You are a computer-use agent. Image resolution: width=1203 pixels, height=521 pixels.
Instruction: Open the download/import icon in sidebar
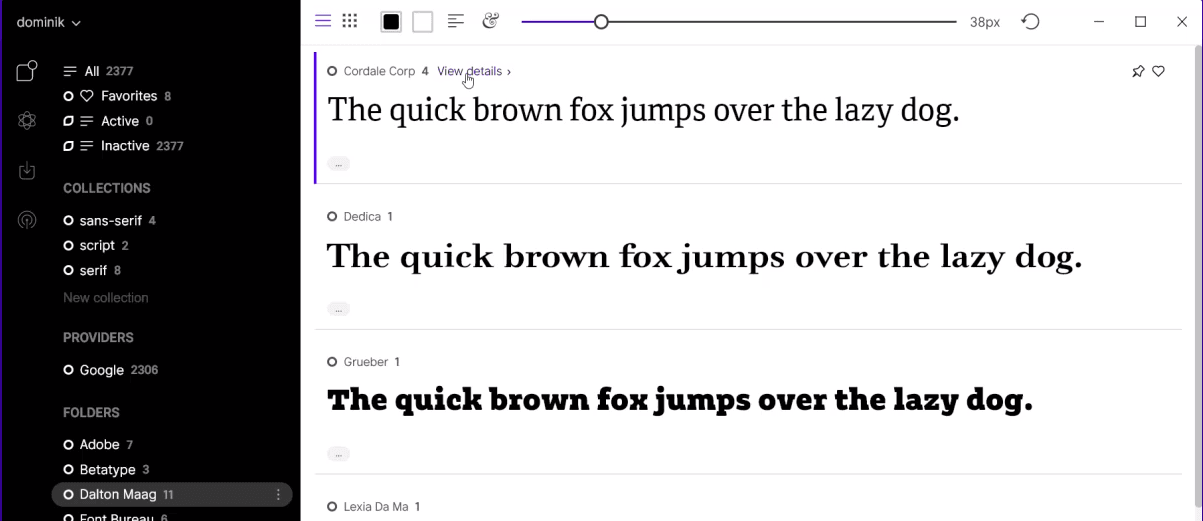(27, 171)
